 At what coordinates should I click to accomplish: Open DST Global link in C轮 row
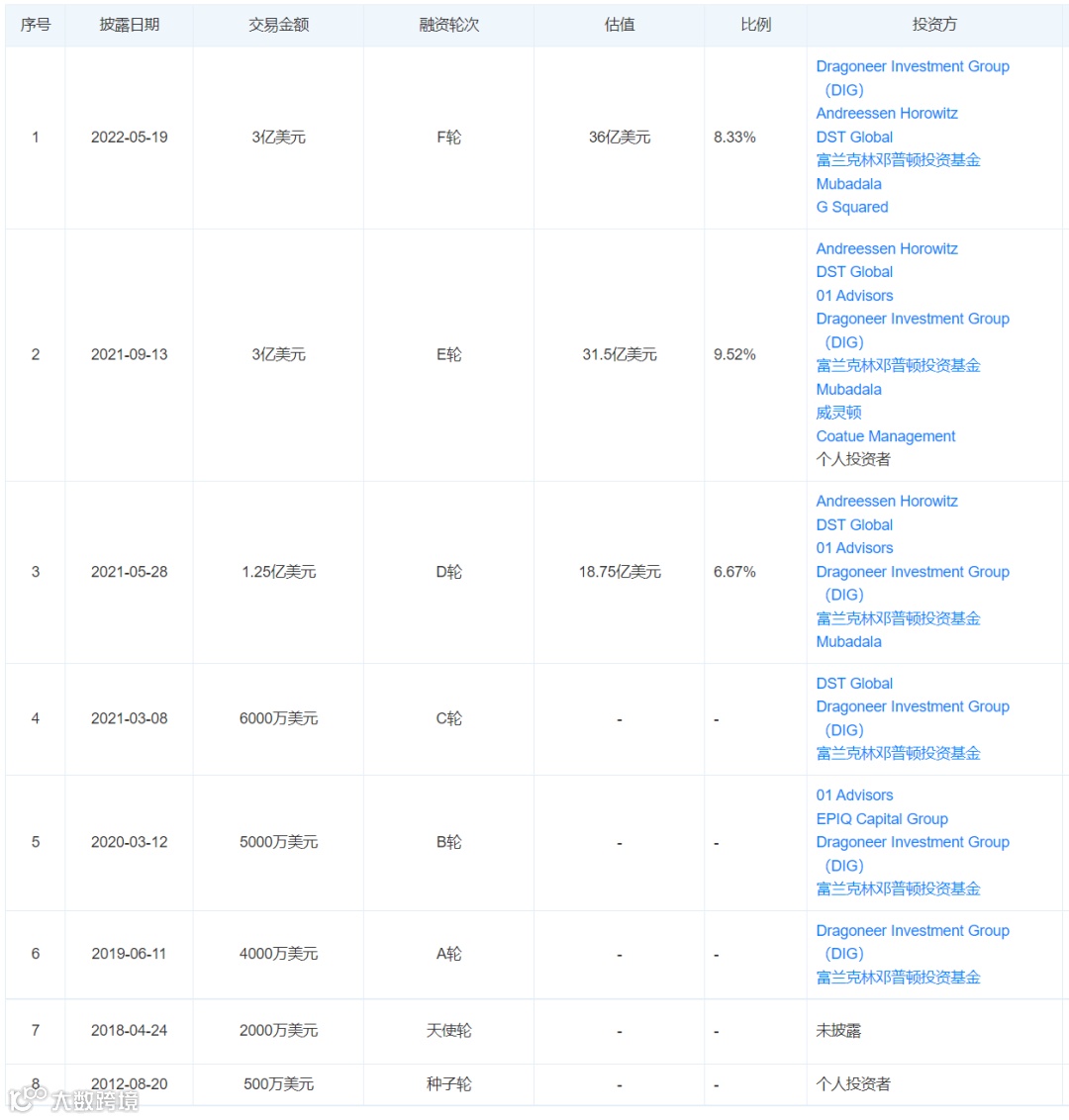pyautogui.click(x=854, y=684)
